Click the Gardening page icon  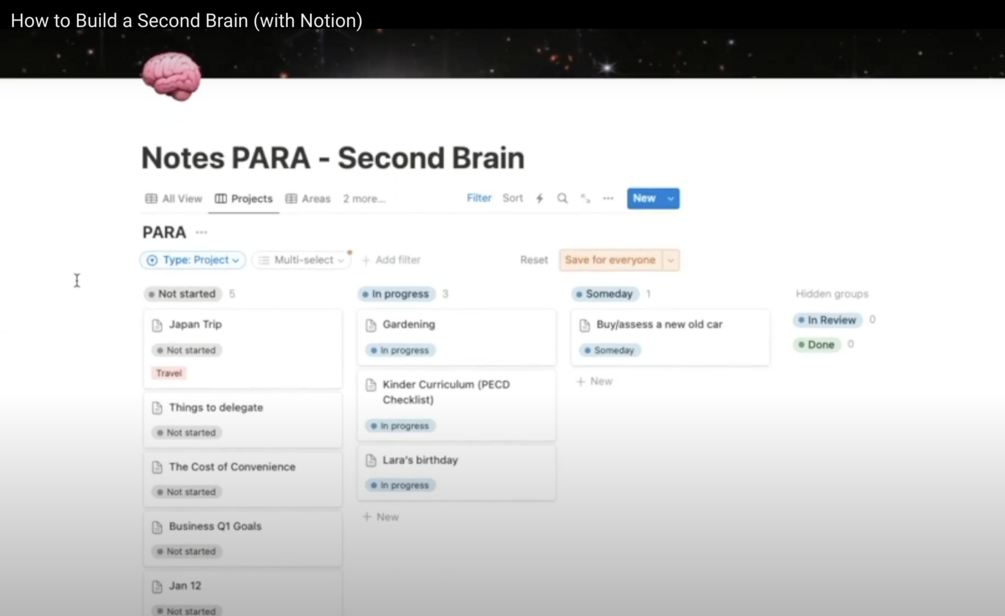tap(370, 325)
